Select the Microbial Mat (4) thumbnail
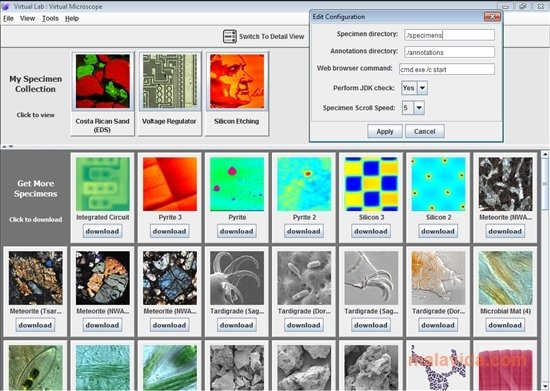The image size is (550, 391). tap(505, 278)
